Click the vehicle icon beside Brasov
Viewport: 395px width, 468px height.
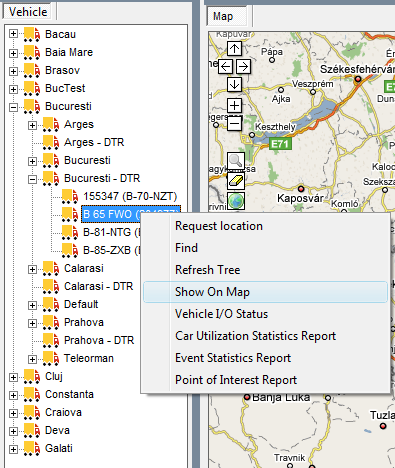32,70
